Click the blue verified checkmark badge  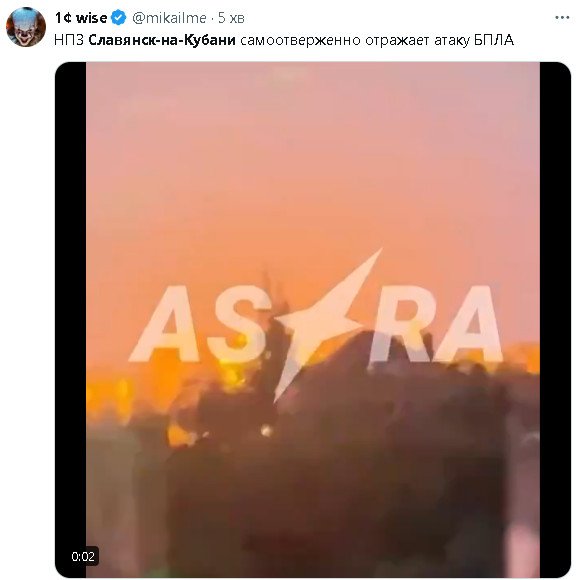pos(119,18)
